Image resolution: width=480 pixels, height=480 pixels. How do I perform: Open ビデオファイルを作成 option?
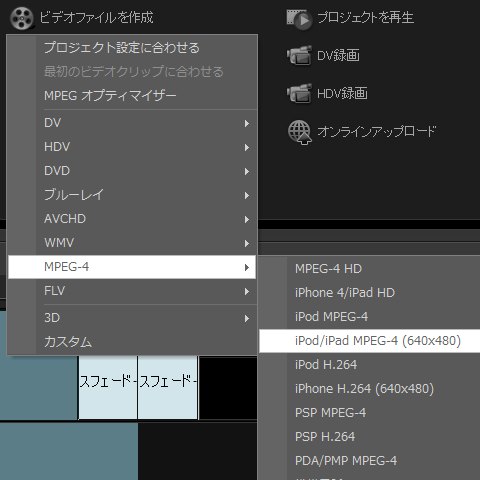click(96, 17)
